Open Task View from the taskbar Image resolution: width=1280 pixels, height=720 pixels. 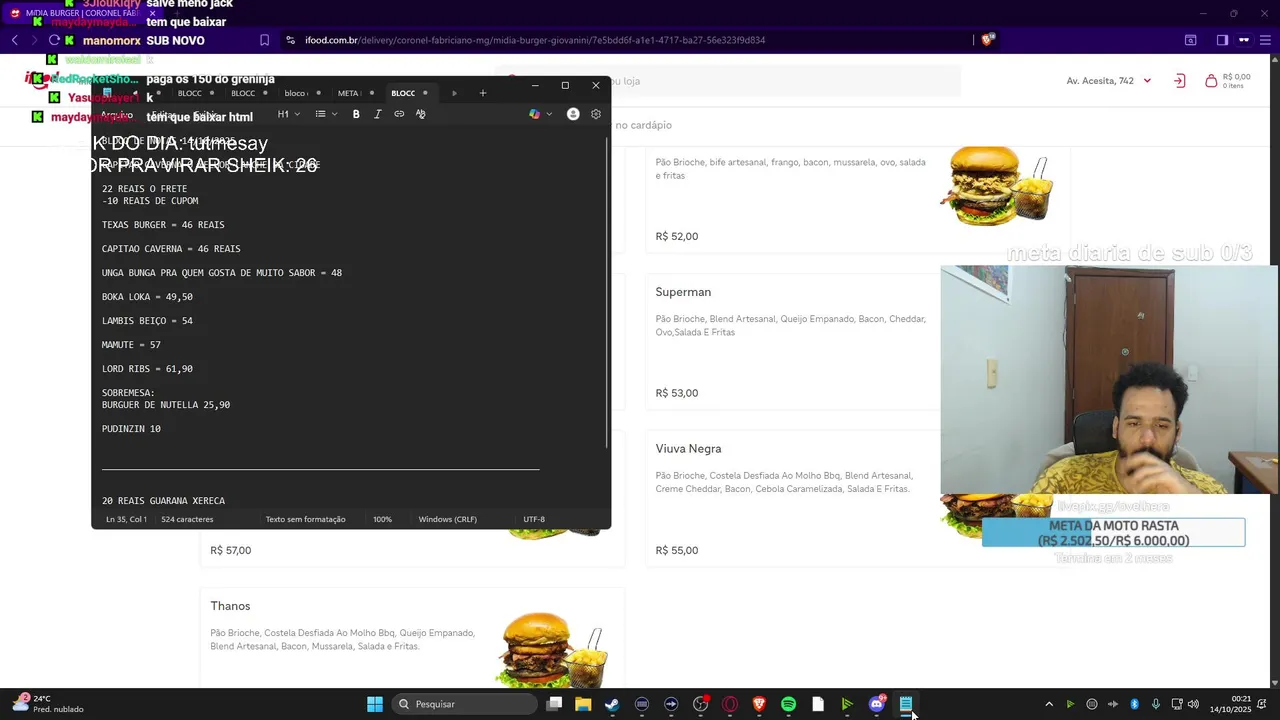[x=554, y=704]
